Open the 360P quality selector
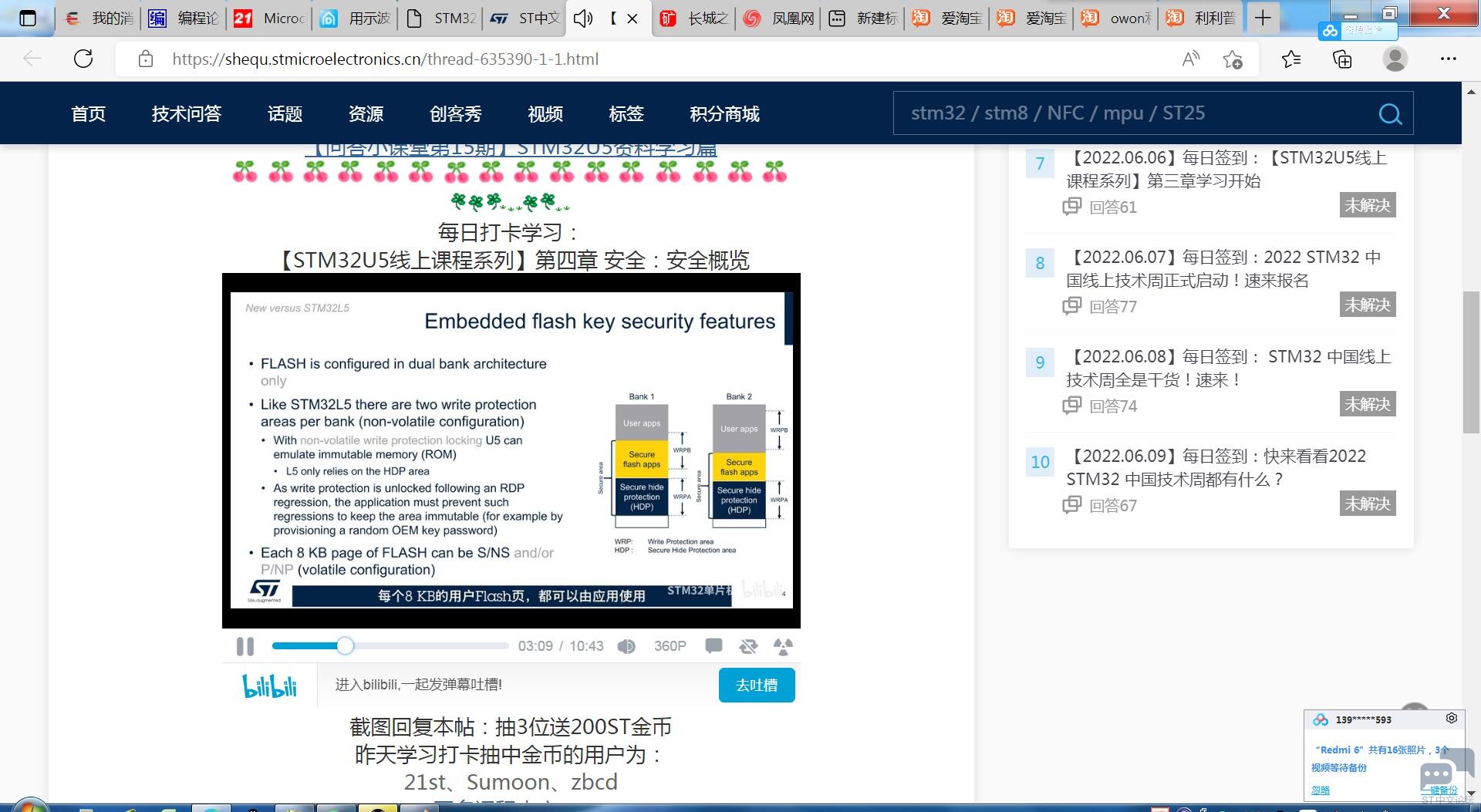Image resolution: width=1481 pixels, height=812 pixels. click(x=670, y=646)
